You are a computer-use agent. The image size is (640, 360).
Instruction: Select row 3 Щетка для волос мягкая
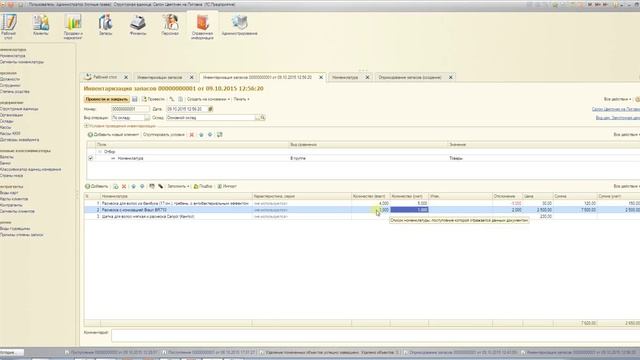click(362, 216)
